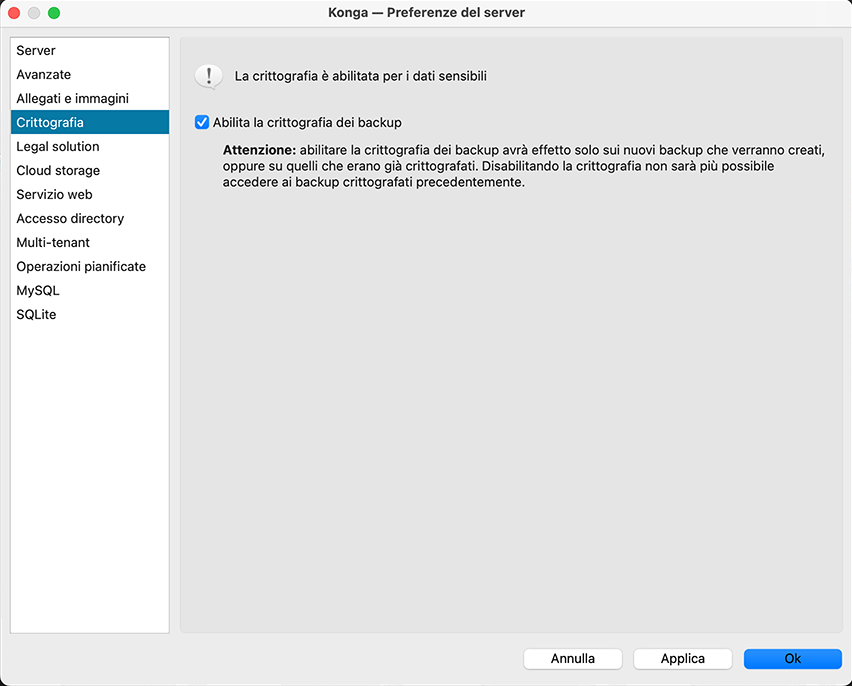This screenshot has width=852, height=686.
Task: Choose MySQL in the sidebar
Action: (38, 290)
